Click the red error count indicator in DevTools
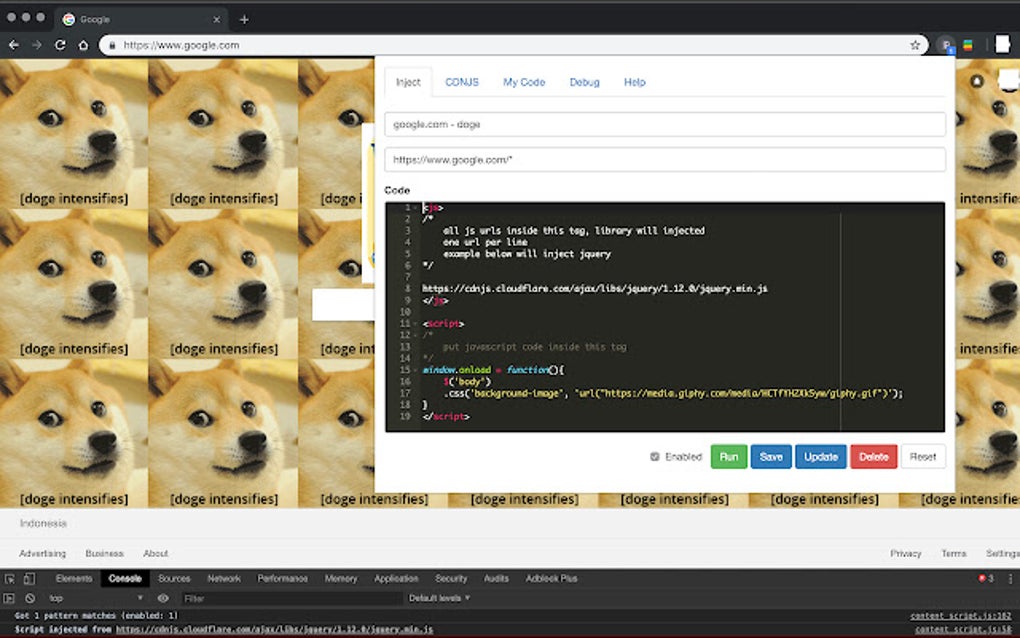The height and width of the screenshot is (638, 1020). (986, 578)
